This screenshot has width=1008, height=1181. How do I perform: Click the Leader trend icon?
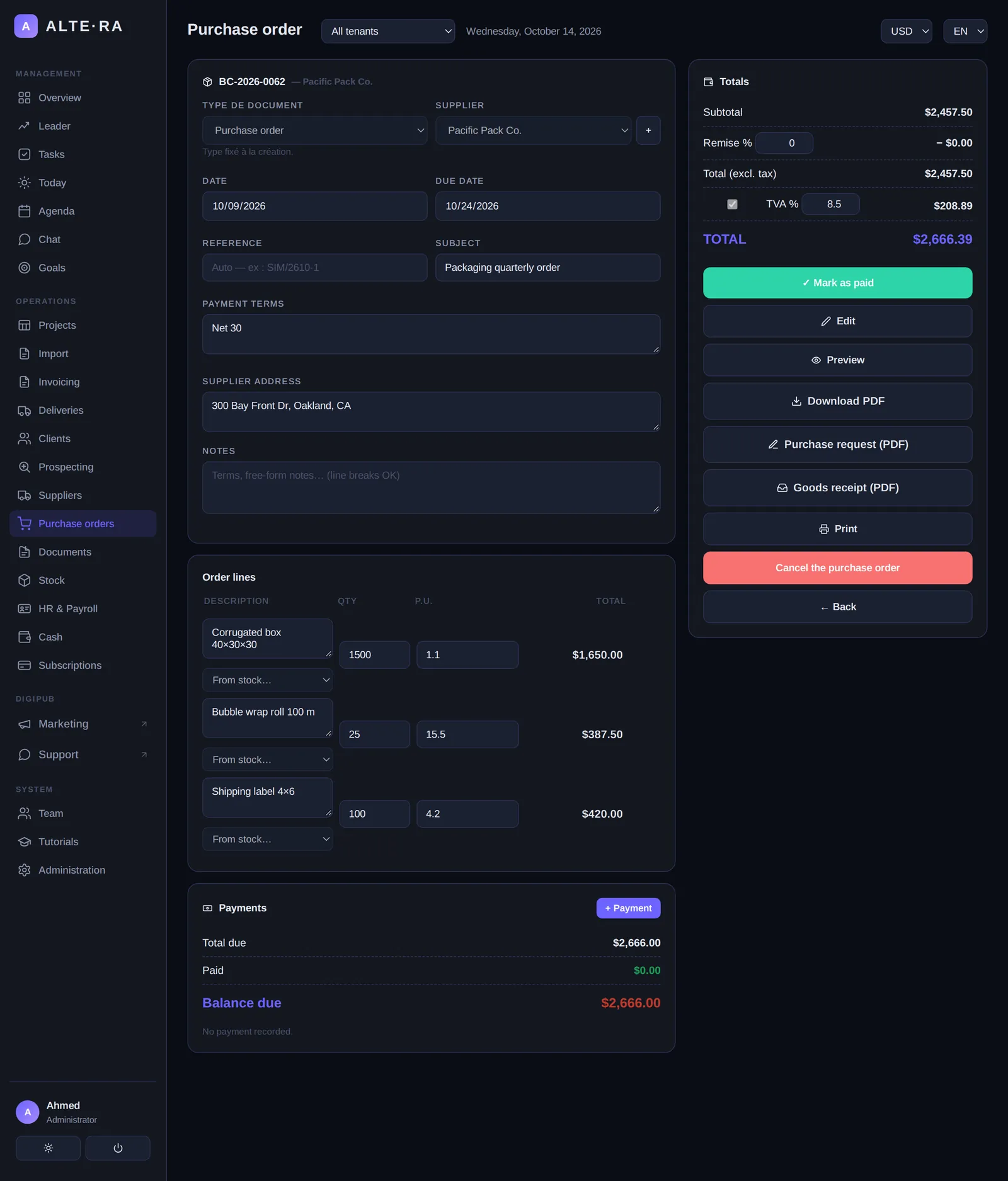click(x=24, y=126)
